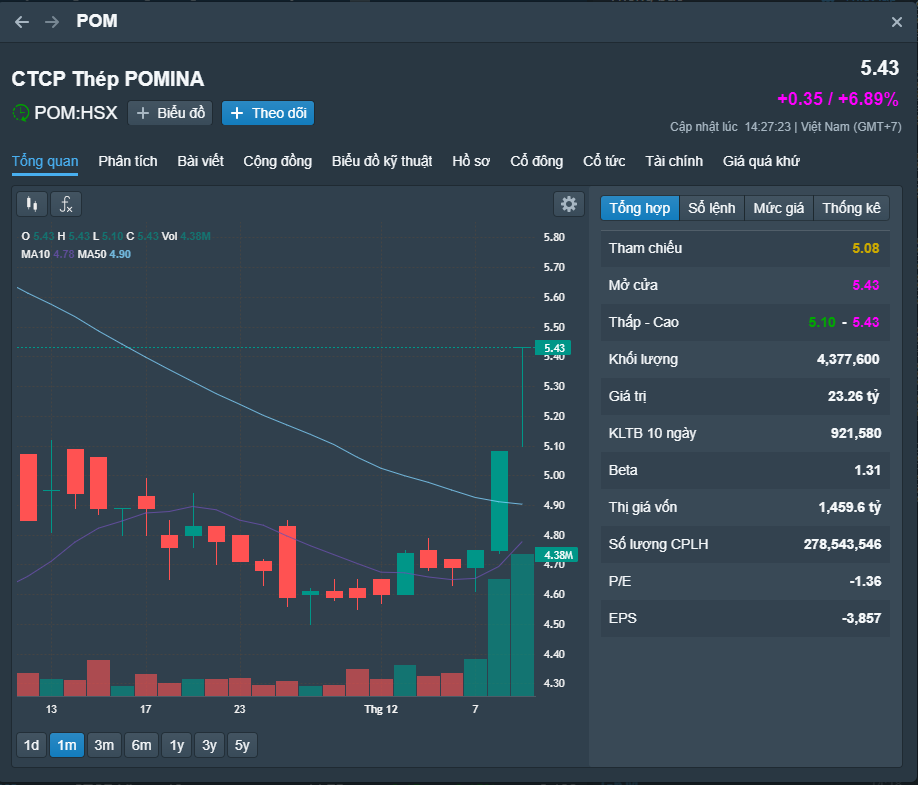This screenshot has width=918, height=785.
Task: Click the tallest green volume bar
Action: (x=522, y=625)
